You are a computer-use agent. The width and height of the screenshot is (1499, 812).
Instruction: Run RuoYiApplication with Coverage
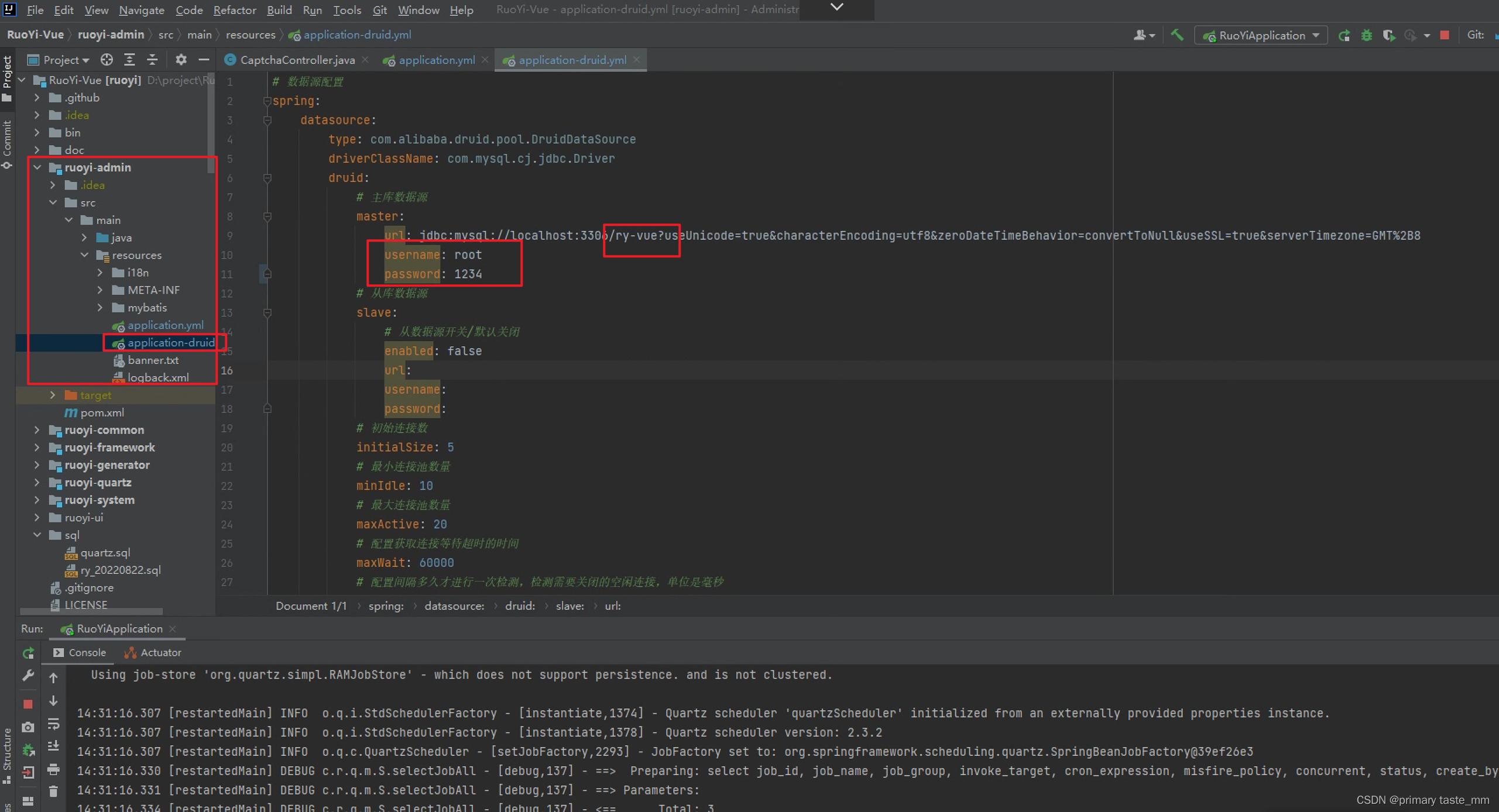point(1388,35)
